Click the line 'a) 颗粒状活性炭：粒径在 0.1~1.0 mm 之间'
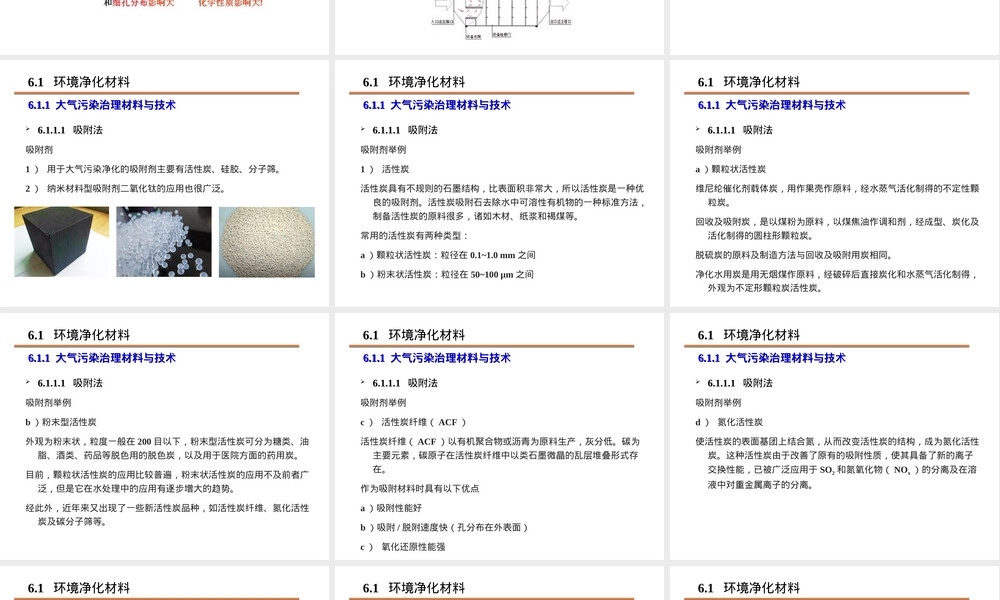 [x=448, y=255]
